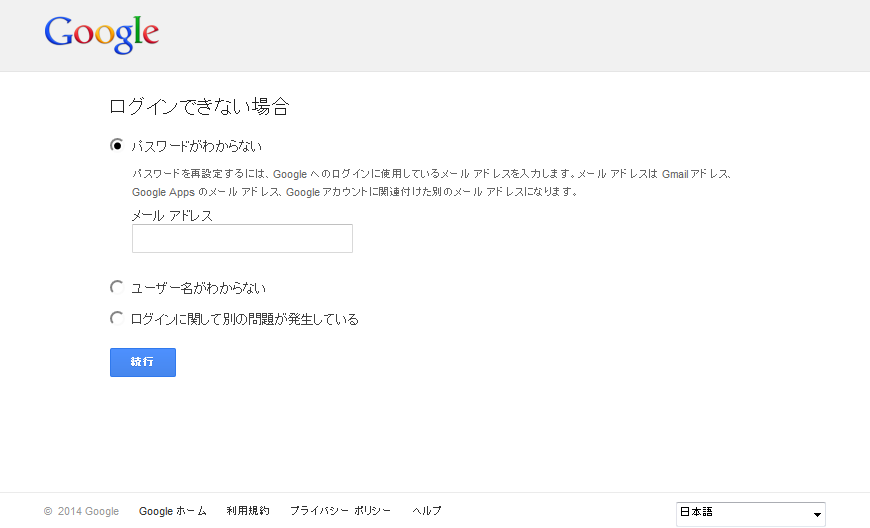This screenshot has width=870, height=528.
Task: Focus the メール アドレス input field
Action: coord(242,239)
